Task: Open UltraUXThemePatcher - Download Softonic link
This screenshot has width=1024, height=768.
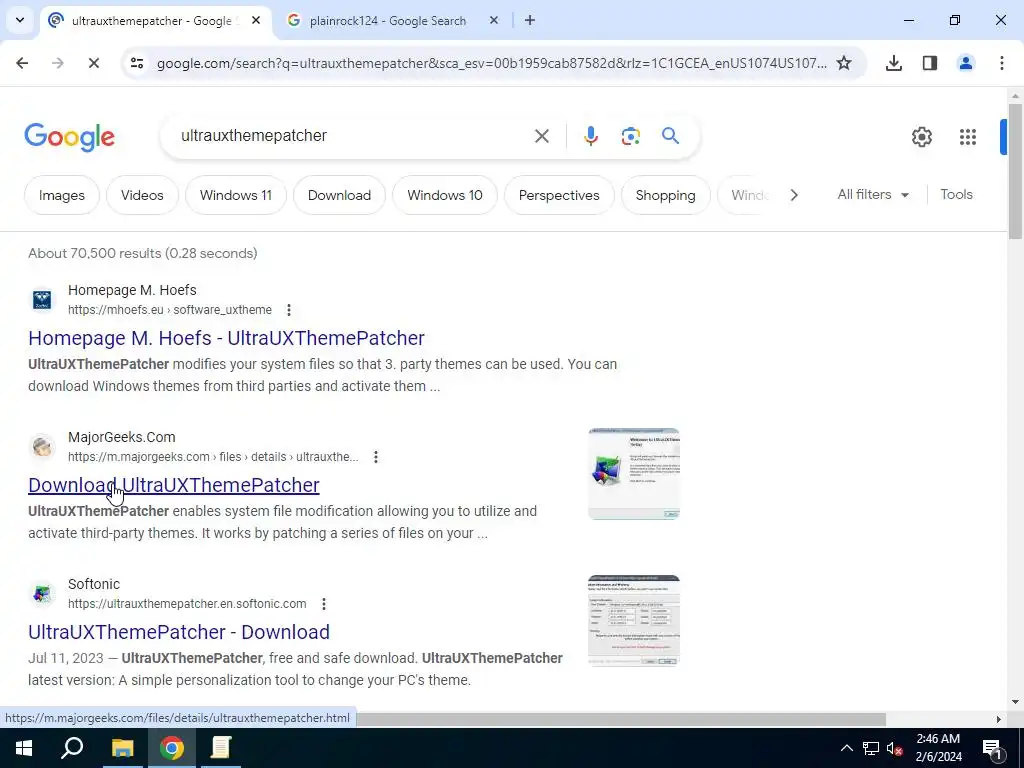Action: click(x=179, y=632)
